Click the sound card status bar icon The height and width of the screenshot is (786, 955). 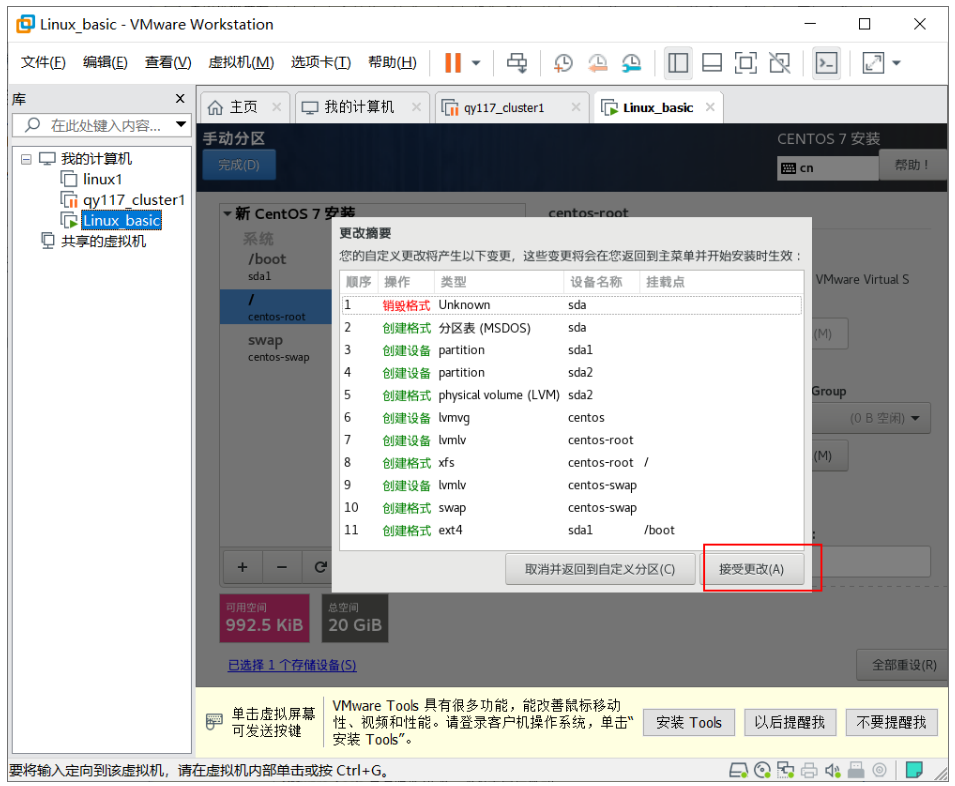(833, 770)
